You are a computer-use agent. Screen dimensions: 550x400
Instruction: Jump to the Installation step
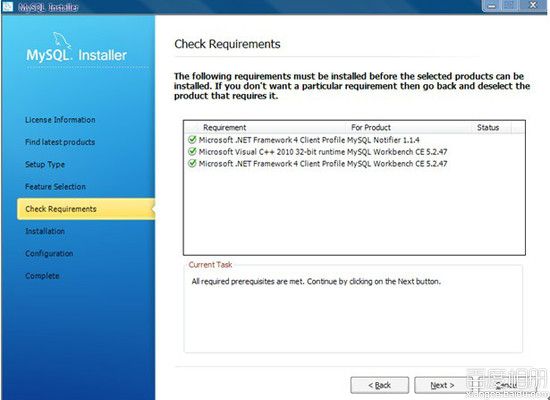point(45,231)
